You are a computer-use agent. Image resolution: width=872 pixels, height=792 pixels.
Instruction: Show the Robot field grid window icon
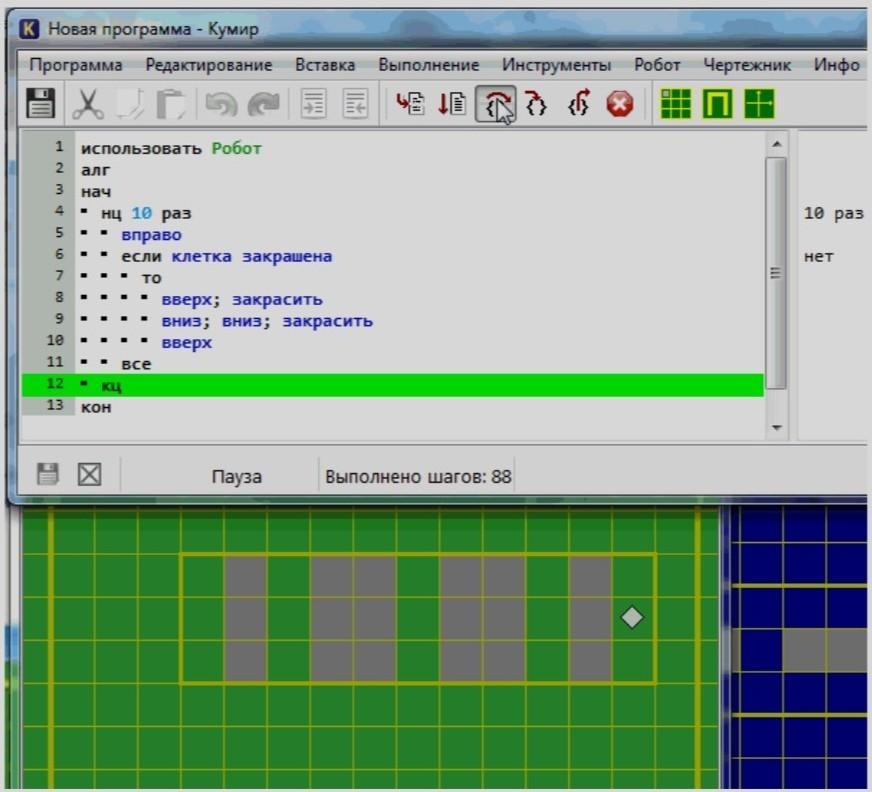coord(676,104)
